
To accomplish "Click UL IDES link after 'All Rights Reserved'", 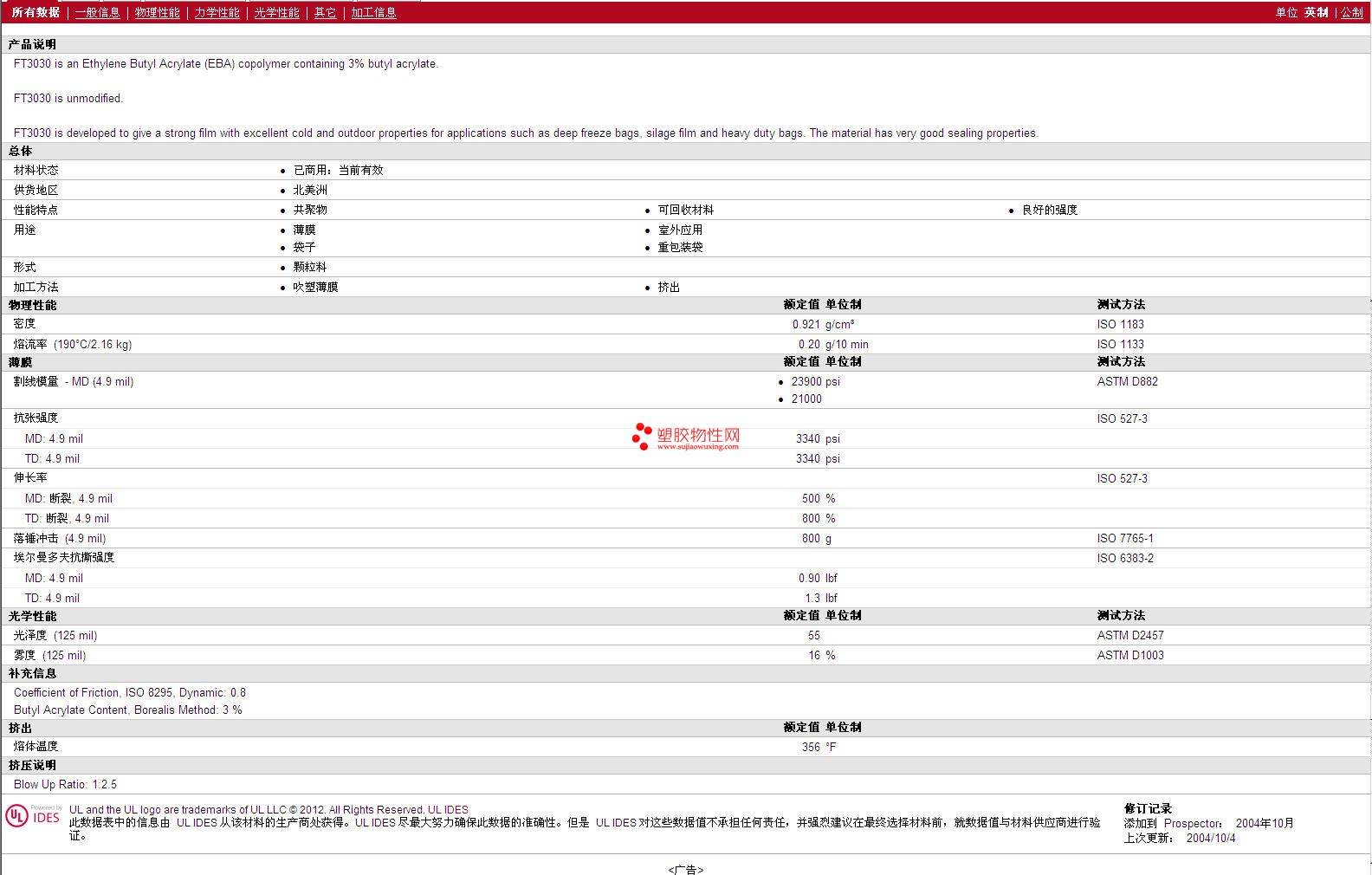I will pyautogui.click(x=448, y=810).
